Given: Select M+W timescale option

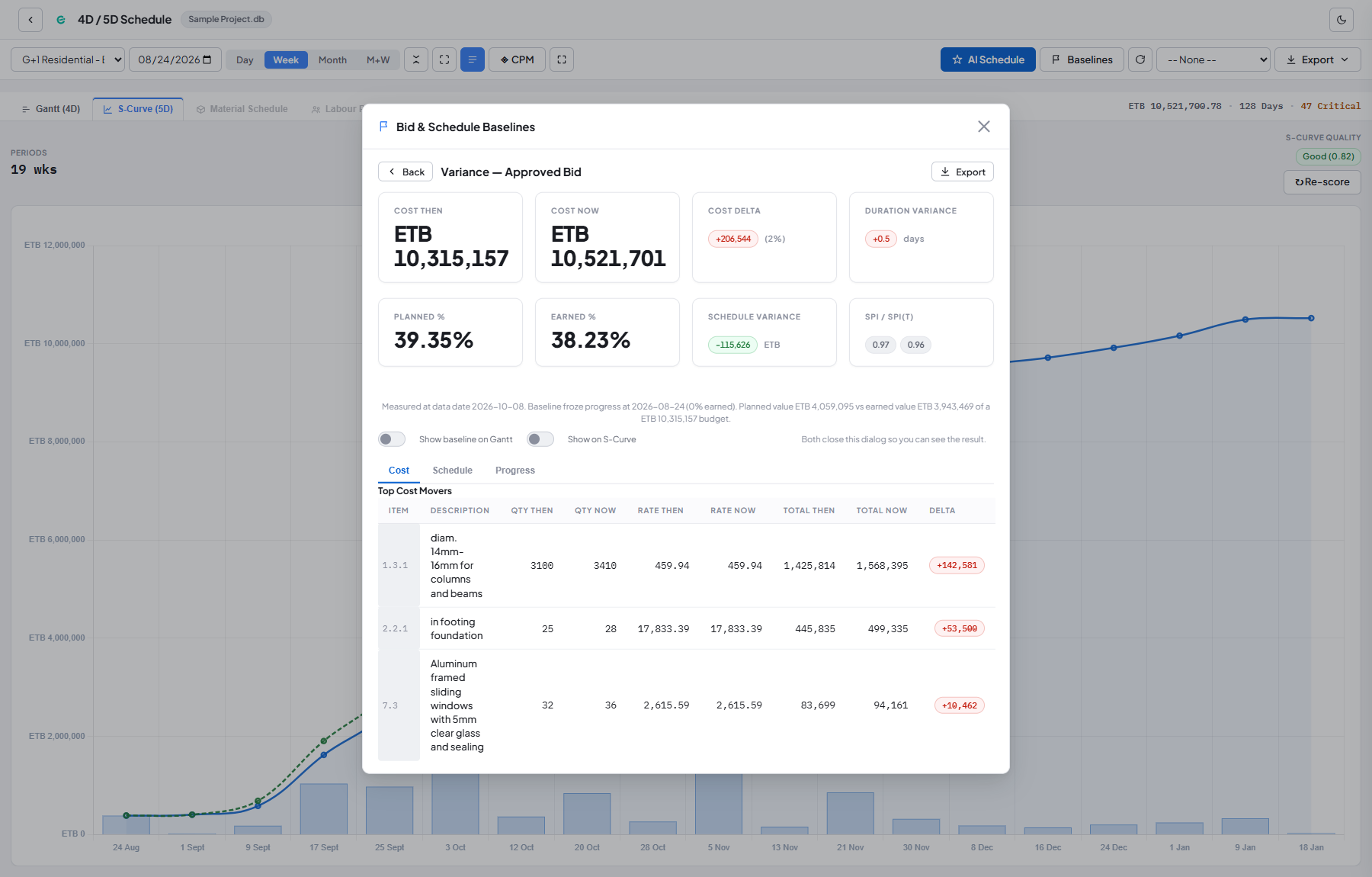Looking at the screenshot, I should (378, 60).
